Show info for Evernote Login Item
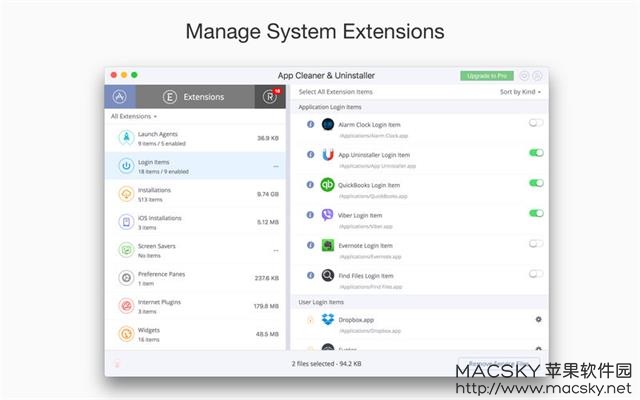 coord(310,245)
